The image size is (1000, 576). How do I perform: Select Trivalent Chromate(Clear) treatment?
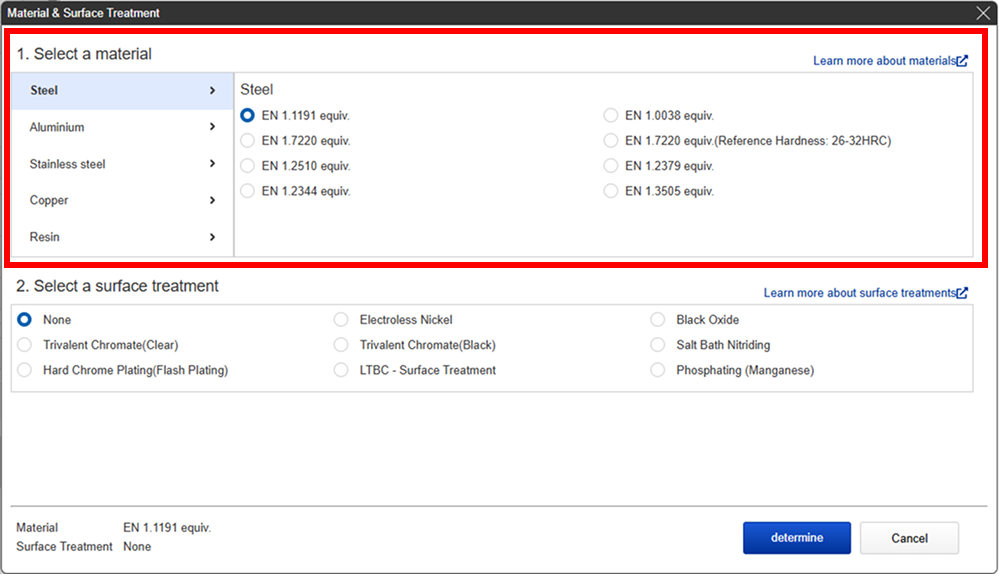[x=24, y=345]
